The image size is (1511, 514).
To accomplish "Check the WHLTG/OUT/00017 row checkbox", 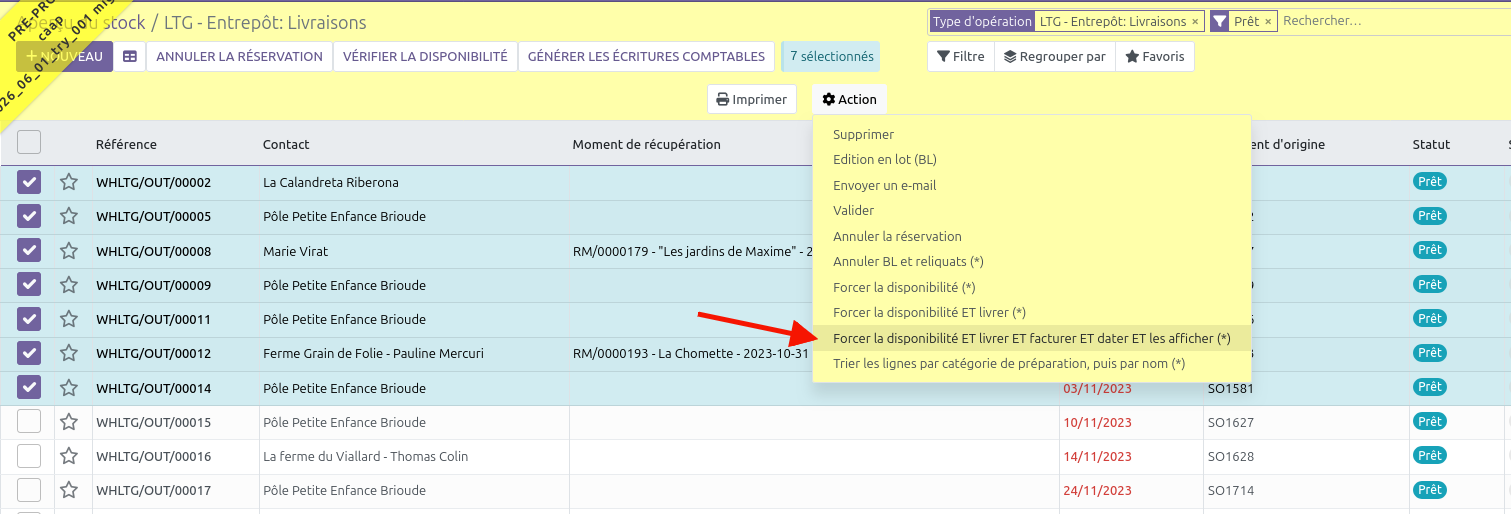I will coord(29,490).
